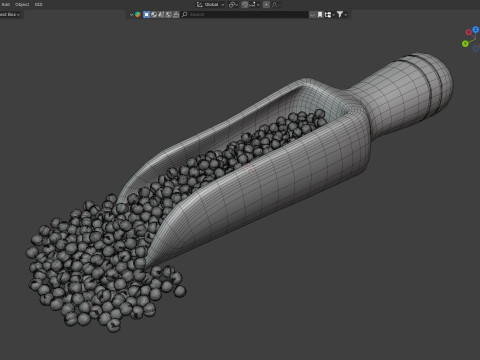Open the Select Box tool dropdown
480x360 pixels.
[10, 15]
